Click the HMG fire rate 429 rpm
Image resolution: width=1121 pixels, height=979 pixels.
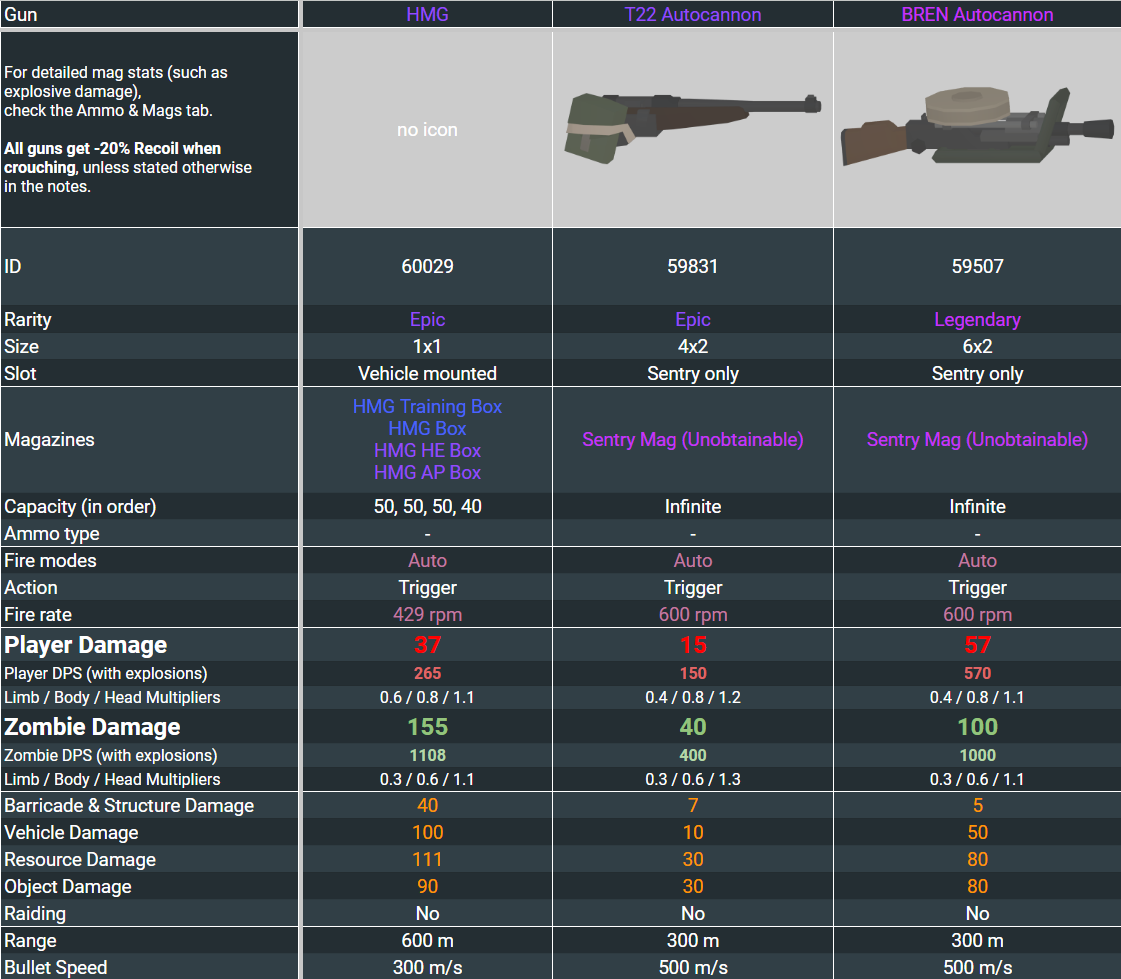427,615
